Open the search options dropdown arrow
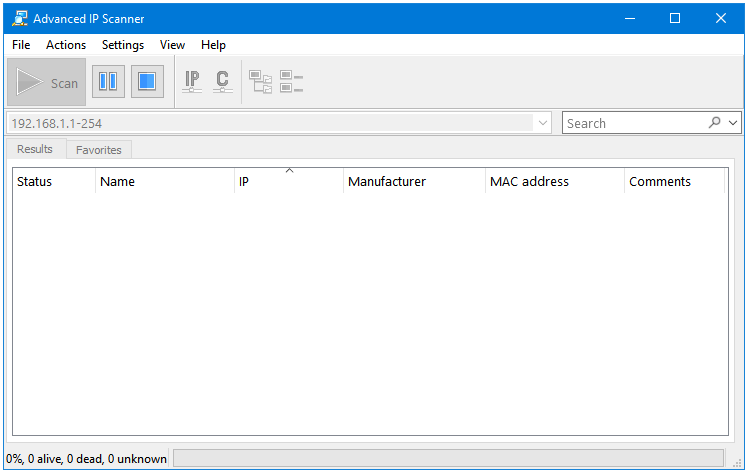Viewport: 747px width, 472px height. click(x=733, y=123)
